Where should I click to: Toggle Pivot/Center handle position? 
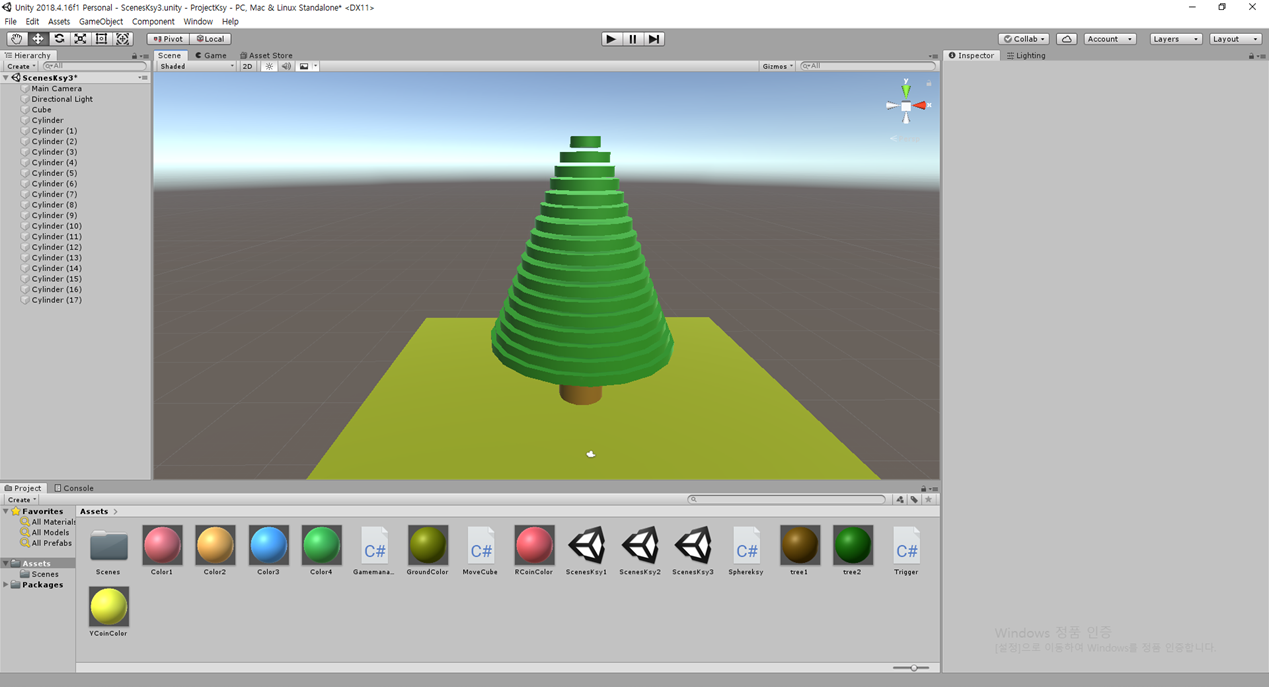[168, 39]
